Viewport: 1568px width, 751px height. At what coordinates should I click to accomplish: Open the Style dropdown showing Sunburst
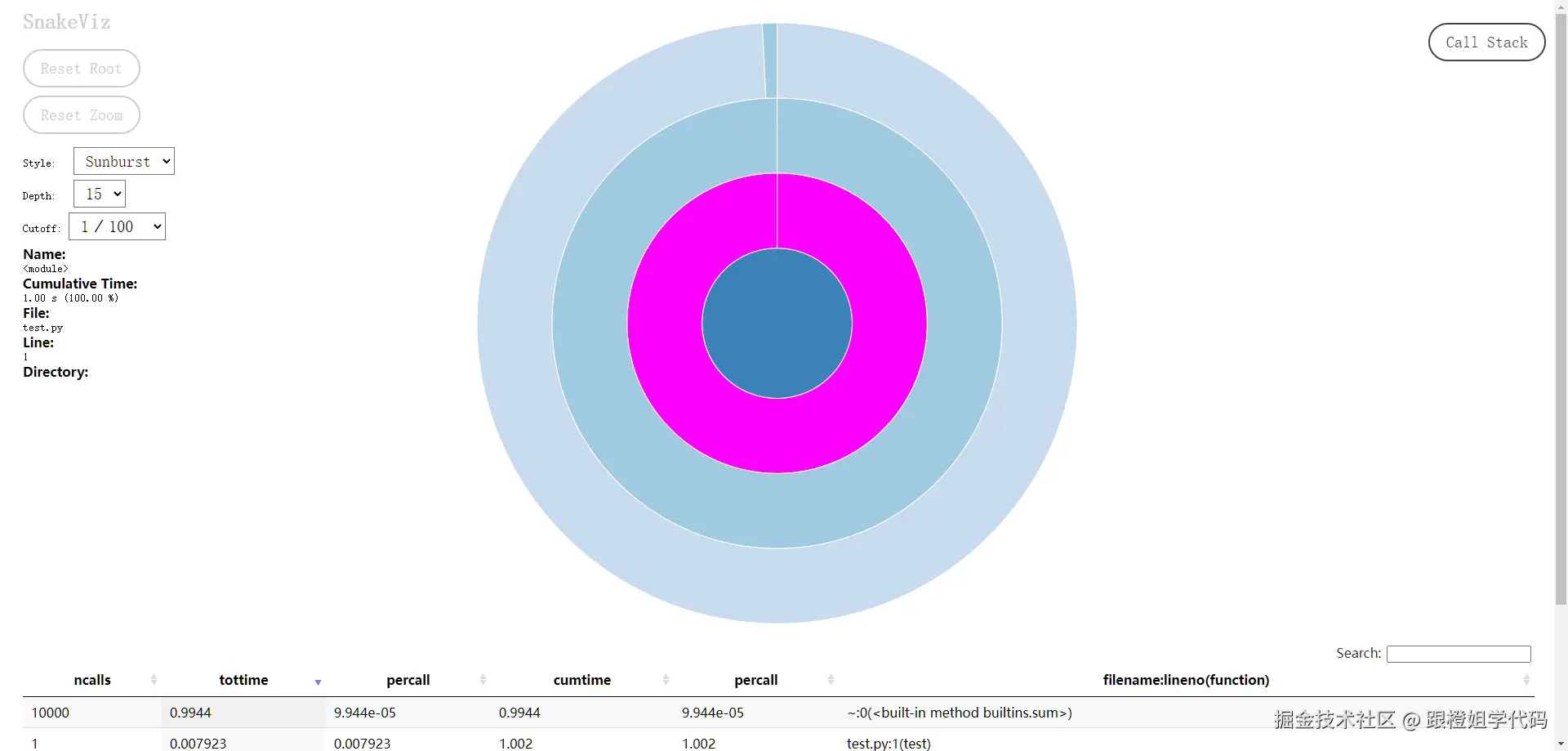pyautogui.click(x=124, y=162)
